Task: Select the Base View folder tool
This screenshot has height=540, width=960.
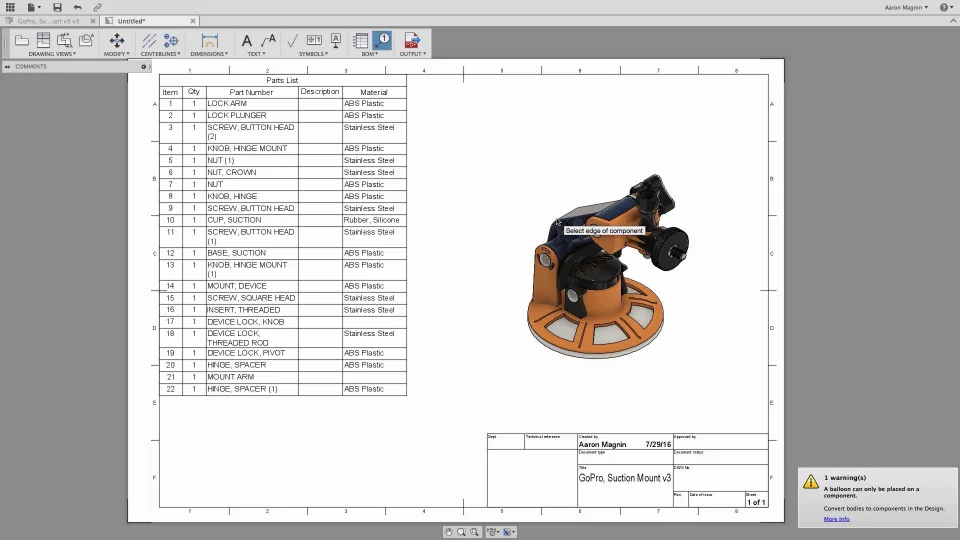Action: (22, 40)
